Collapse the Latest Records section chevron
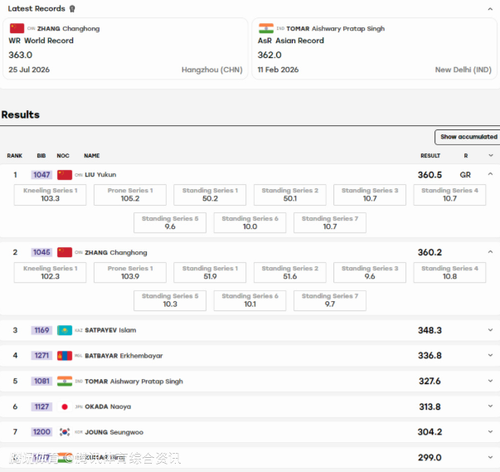Viewport: 500px width, 472px height. (490, 9)
